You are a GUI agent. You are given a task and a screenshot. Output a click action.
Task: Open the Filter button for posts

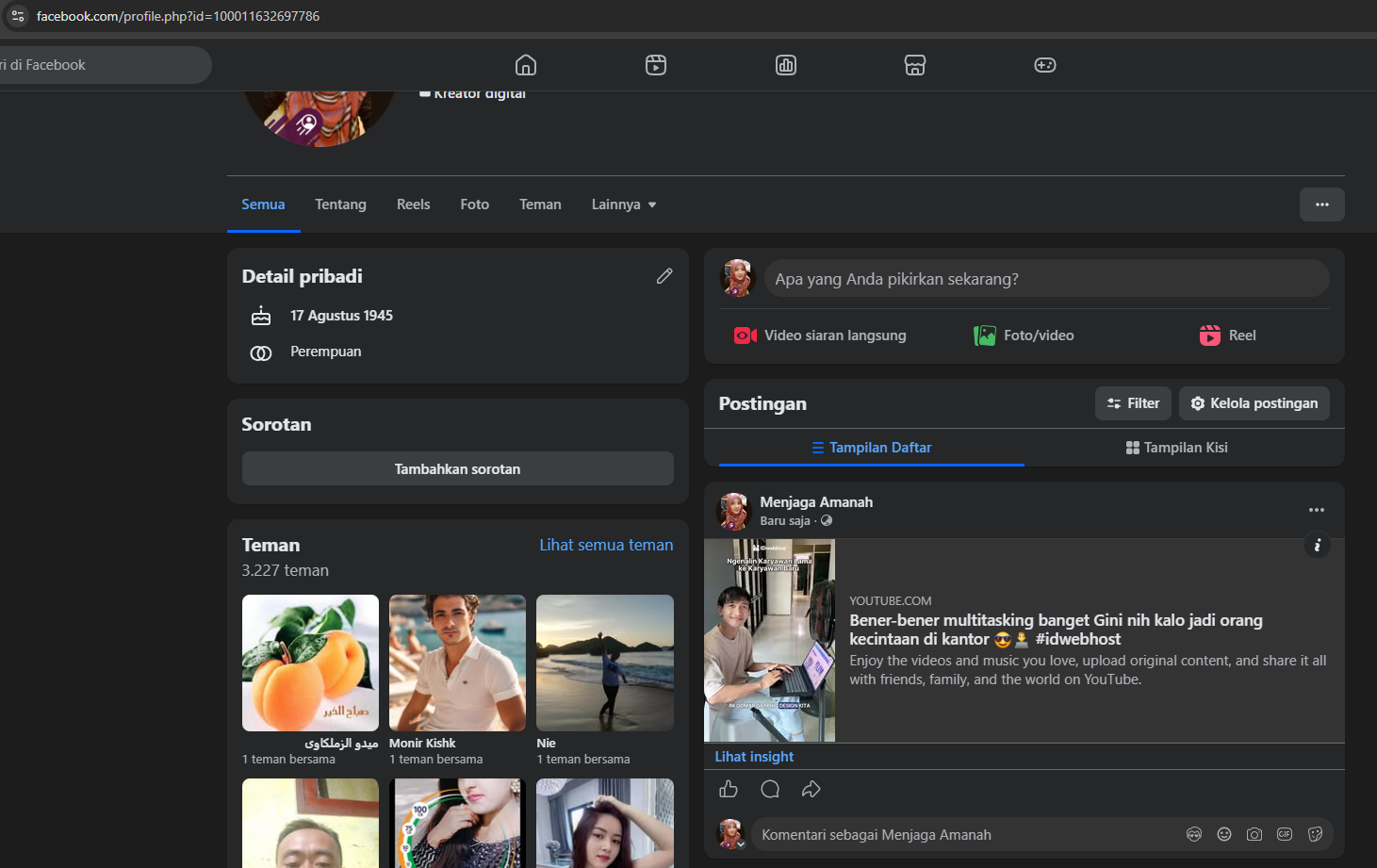(x=1133, y=403)
